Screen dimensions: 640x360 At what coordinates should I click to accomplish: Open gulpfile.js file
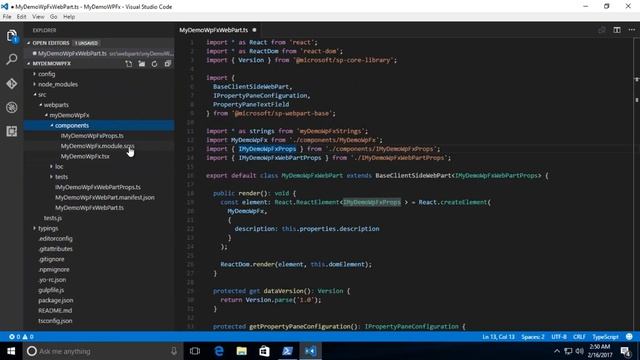[51, 290]
